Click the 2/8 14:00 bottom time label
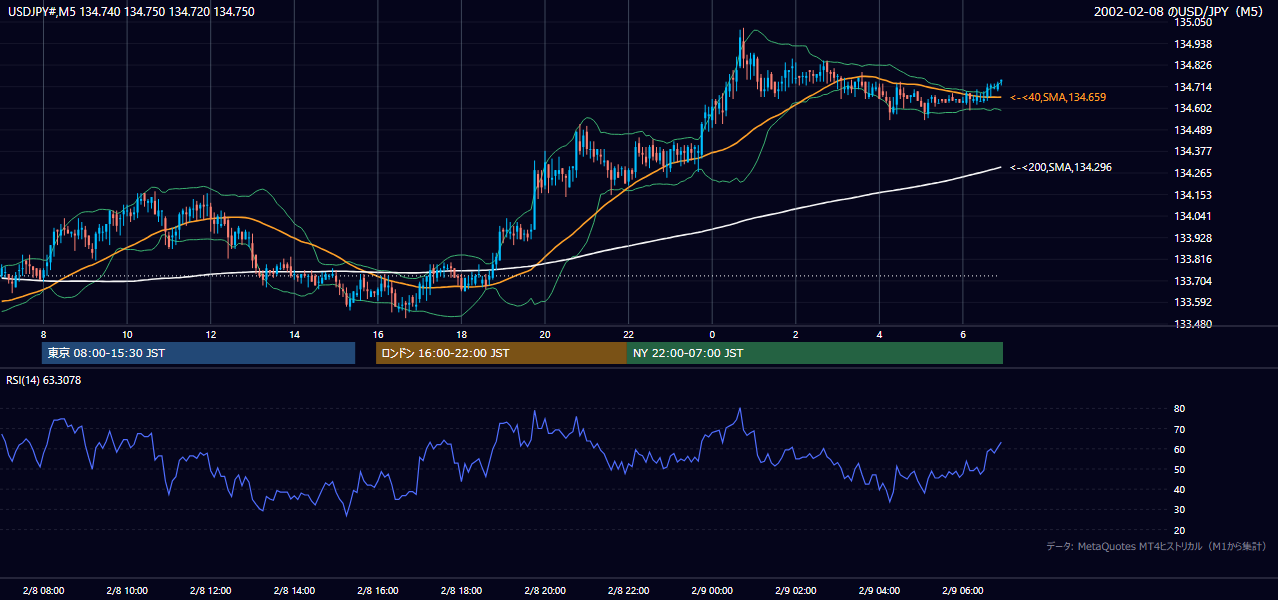This screenshot has height=600, width=1278. coord(294,590)
